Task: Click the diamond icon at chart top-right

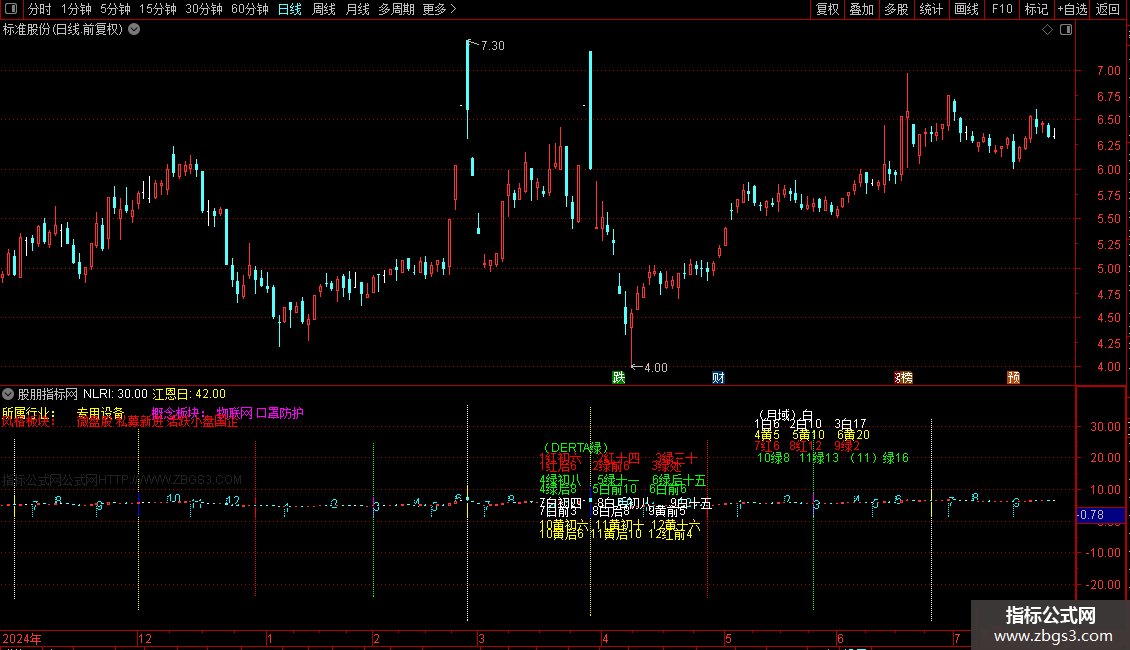Action: 1047,30
